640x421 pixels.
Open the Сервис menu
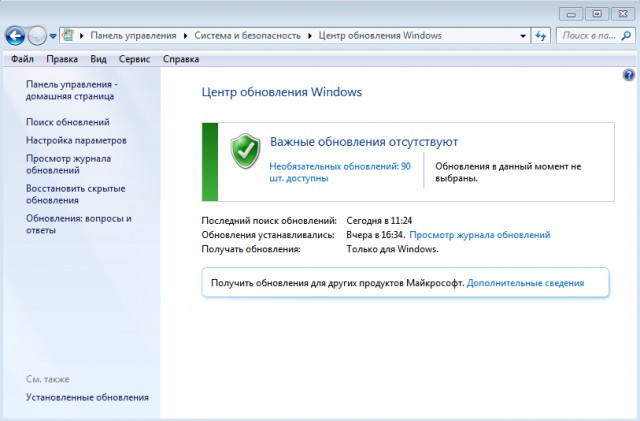click(134, 59)
